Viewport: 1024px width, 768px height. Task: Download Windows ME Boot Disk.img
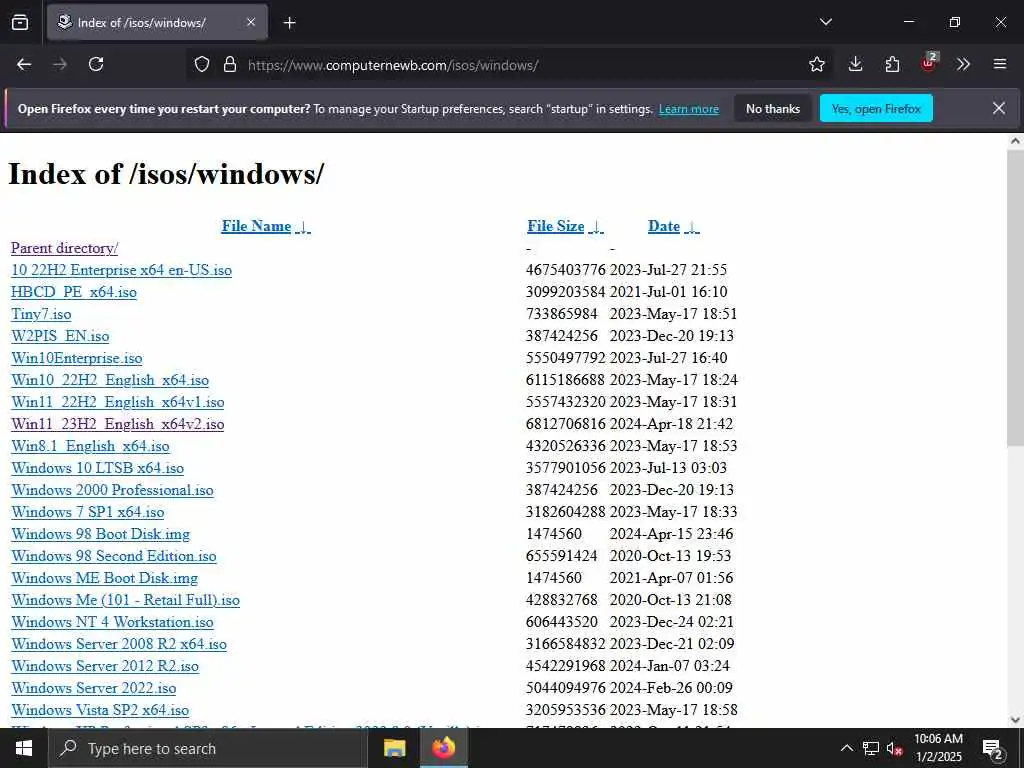[104, 578]
